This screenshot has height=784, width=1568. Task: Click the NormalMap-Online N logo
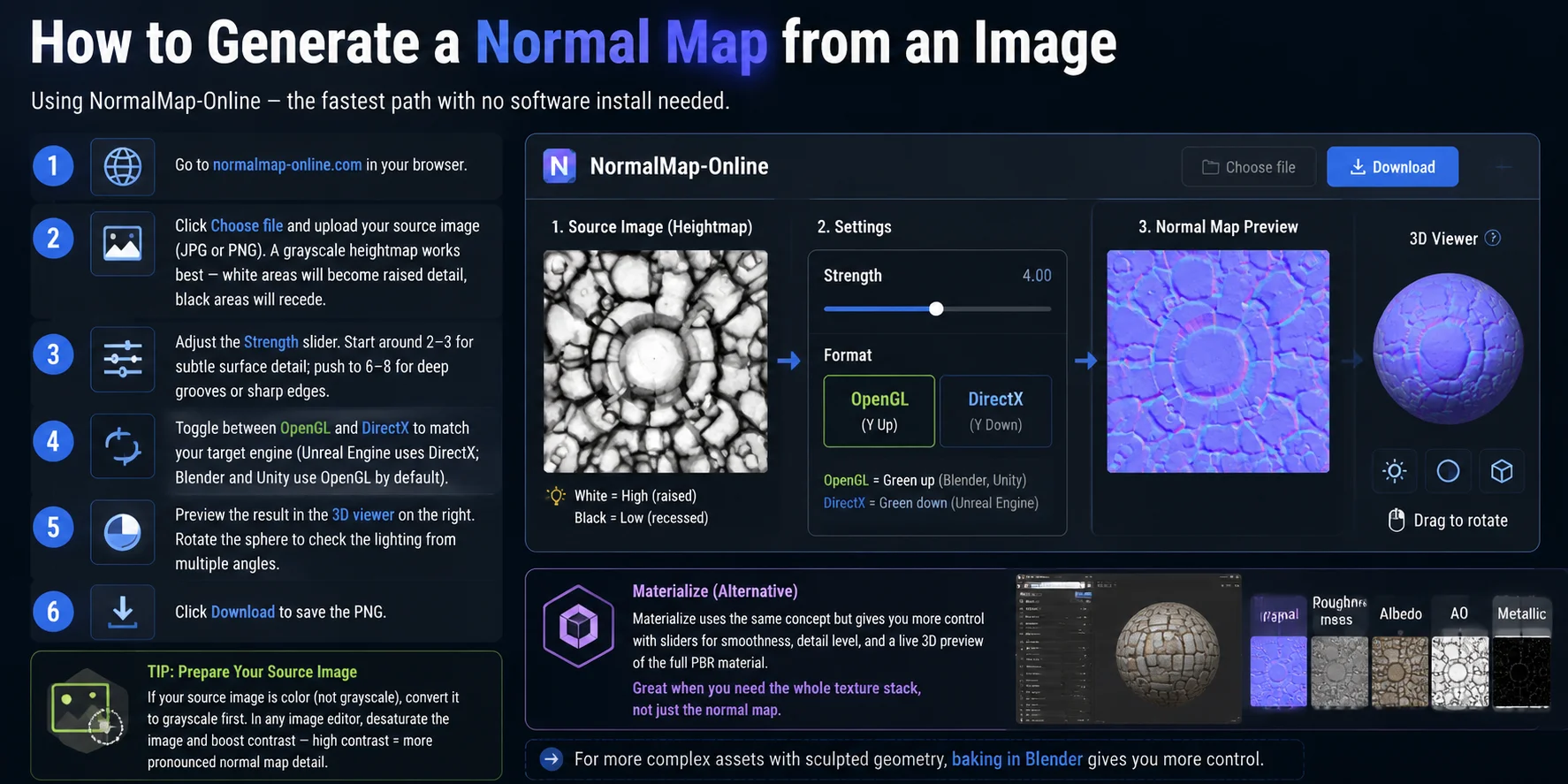click(x=559, y=166)
